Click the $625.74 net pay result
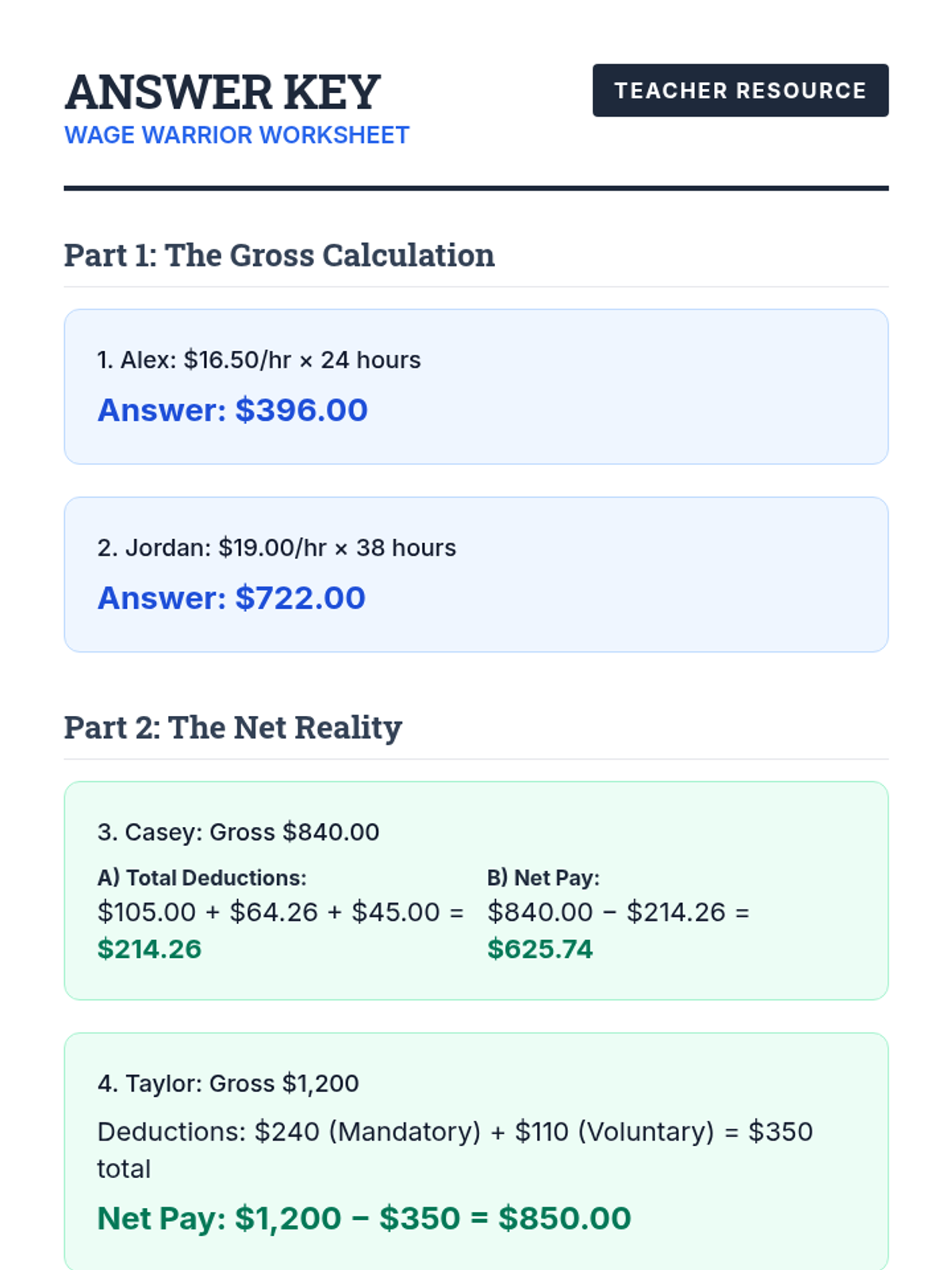Image resolution: width=952 pixels, height=1270 pixels. pyautogui.click(x=539, y=949)
